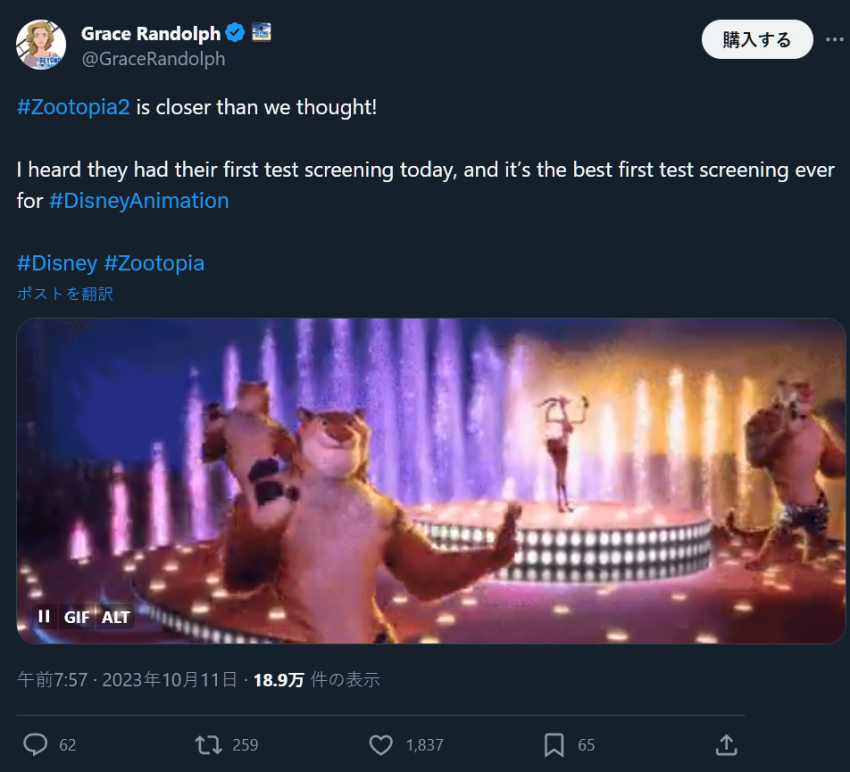Image resolution: width=850 pixels, height=772 pixels.
Task: Click the 購入する subscribe button
Action: (756, 40)
